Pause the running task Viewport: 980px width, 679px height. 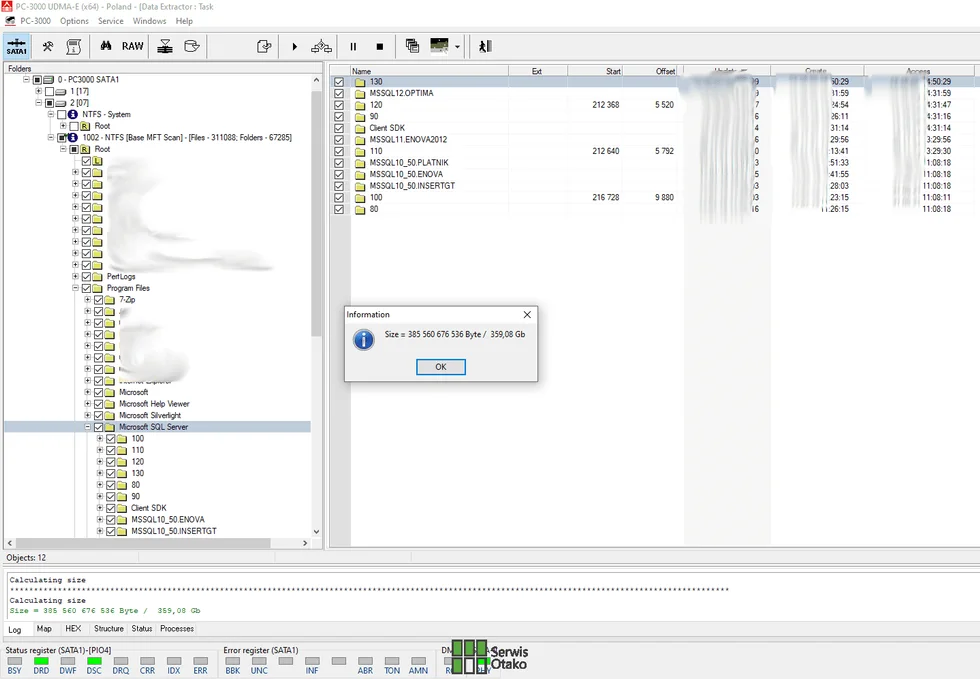(353, 46)
